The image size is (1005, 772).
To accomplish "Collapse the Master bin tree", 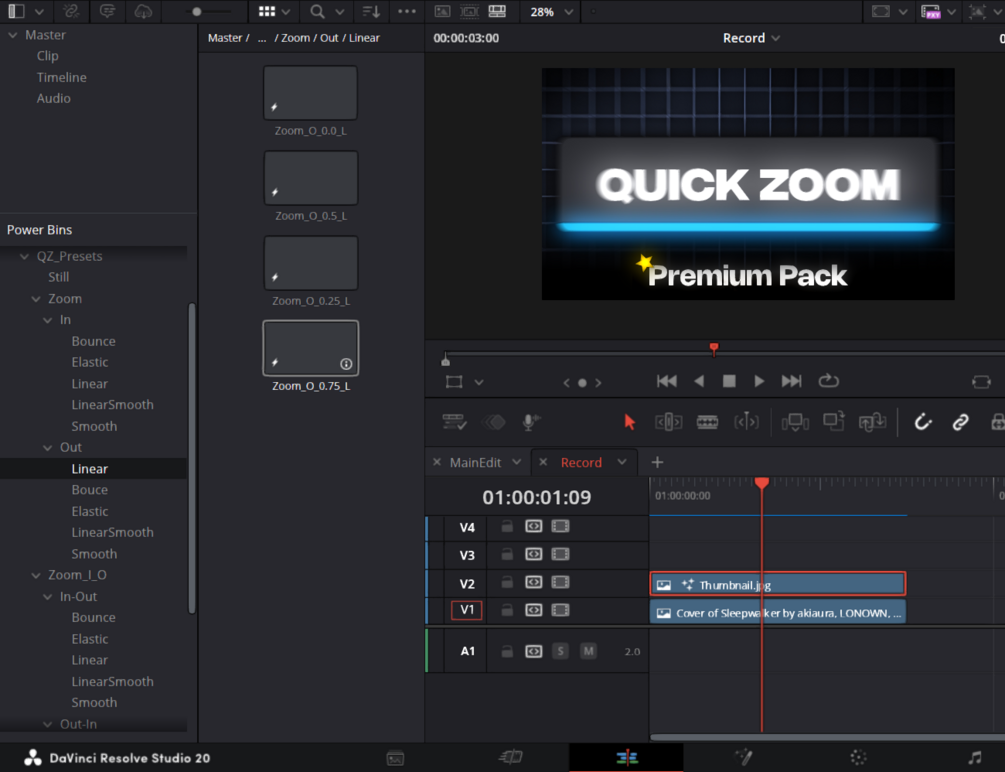I will coord(13,35).
